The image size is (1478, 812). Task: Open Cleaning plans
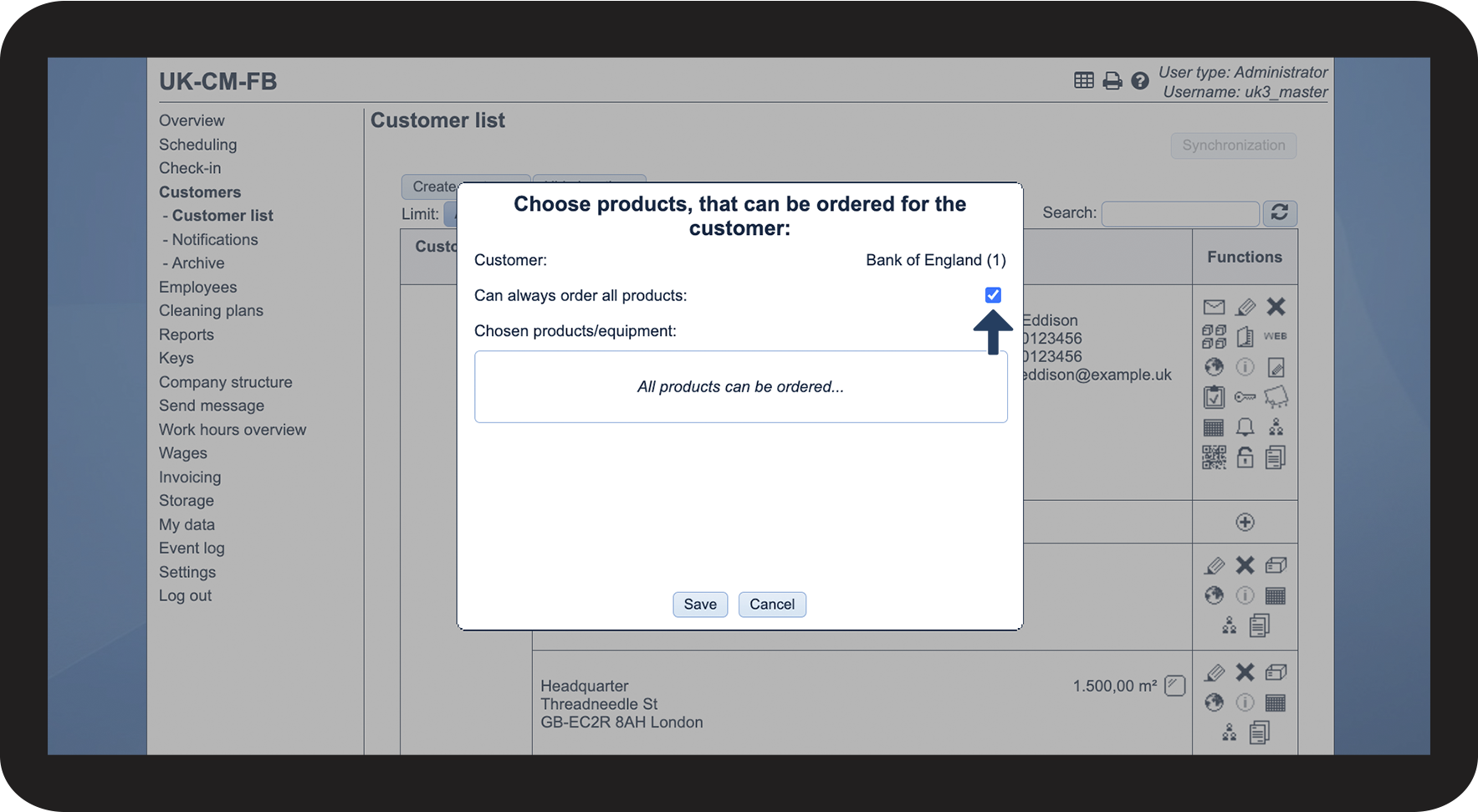pos(211,311)
